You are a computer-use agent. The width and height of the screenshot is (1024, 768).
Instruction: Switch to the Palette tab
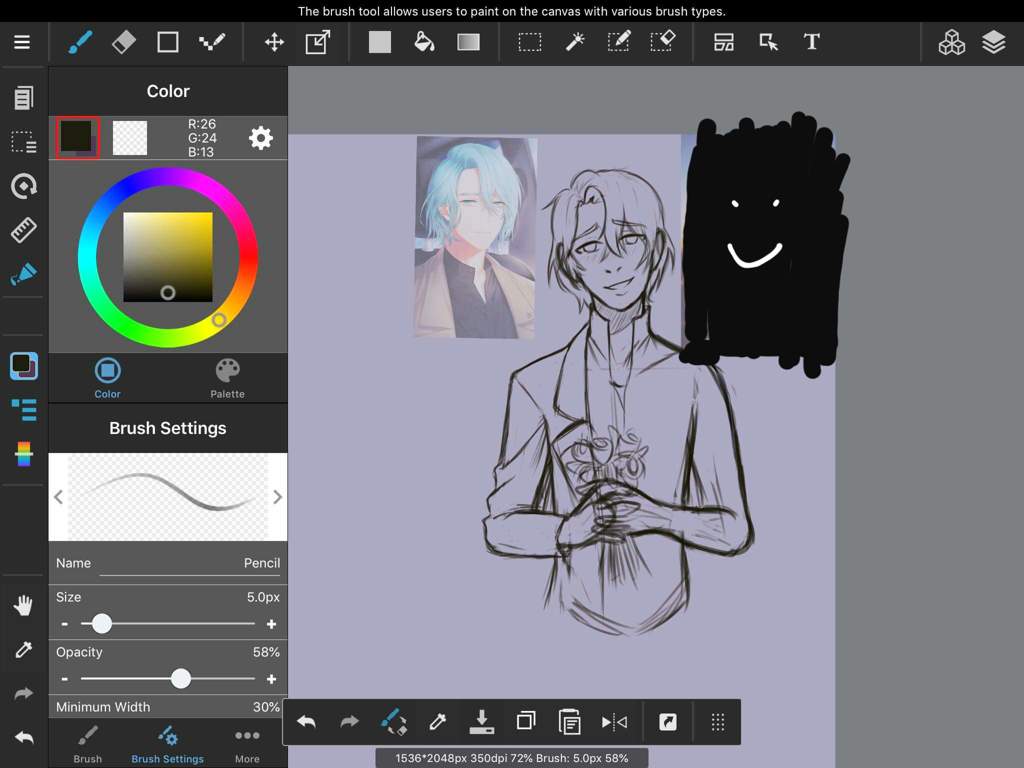click(x=227, y=378)
